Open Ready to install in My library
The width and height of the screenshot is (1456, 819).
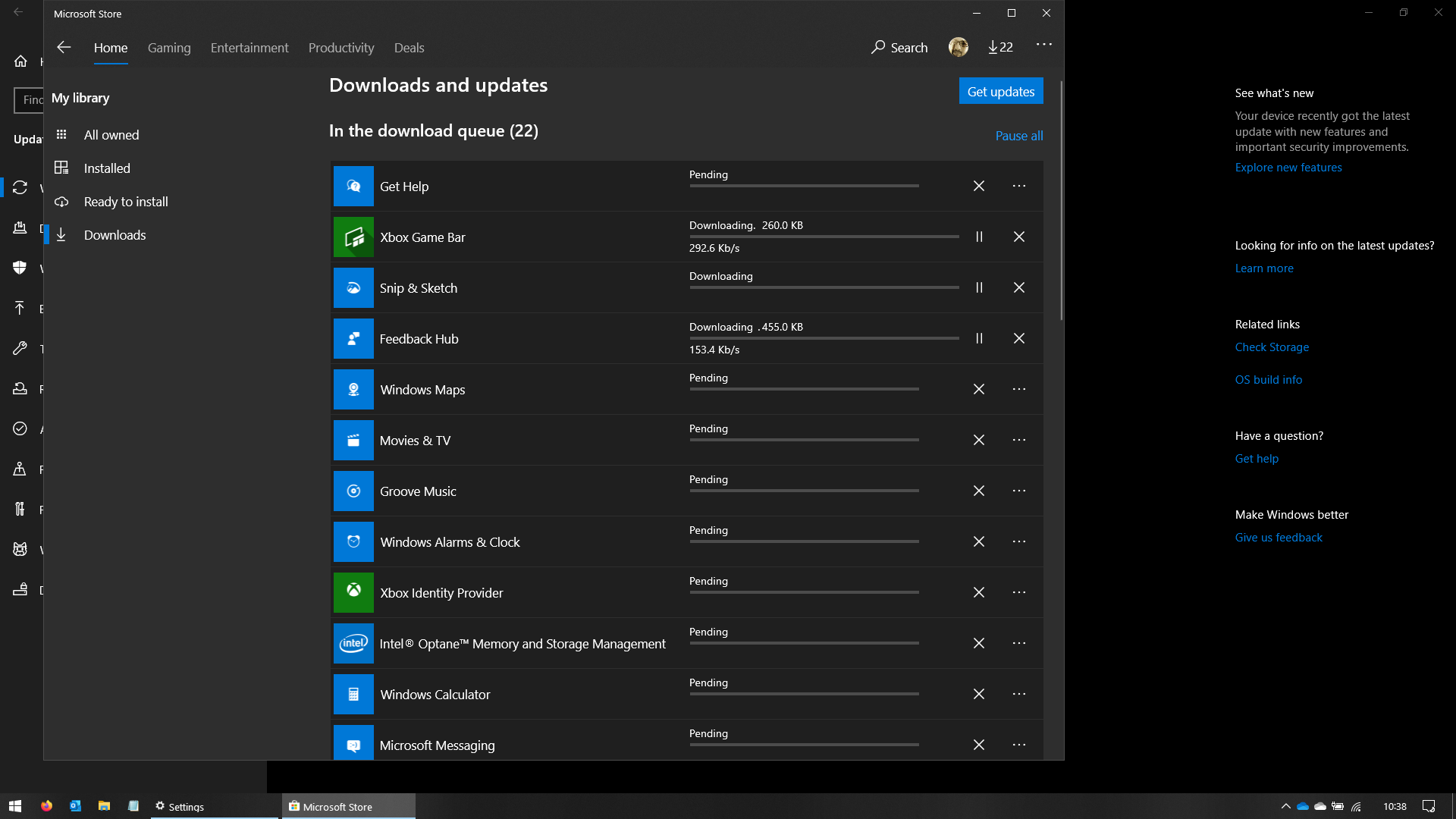pos(126,202)
